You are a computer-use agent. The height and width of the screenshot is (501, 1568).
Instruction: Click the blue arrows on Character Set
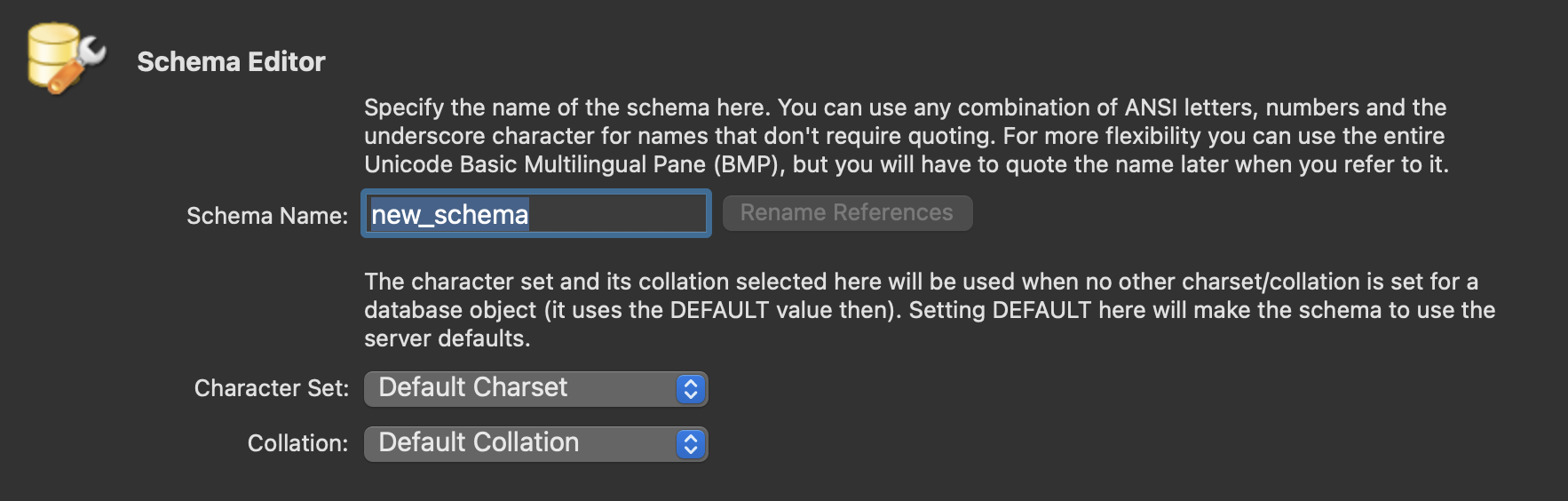pos(690,389)
